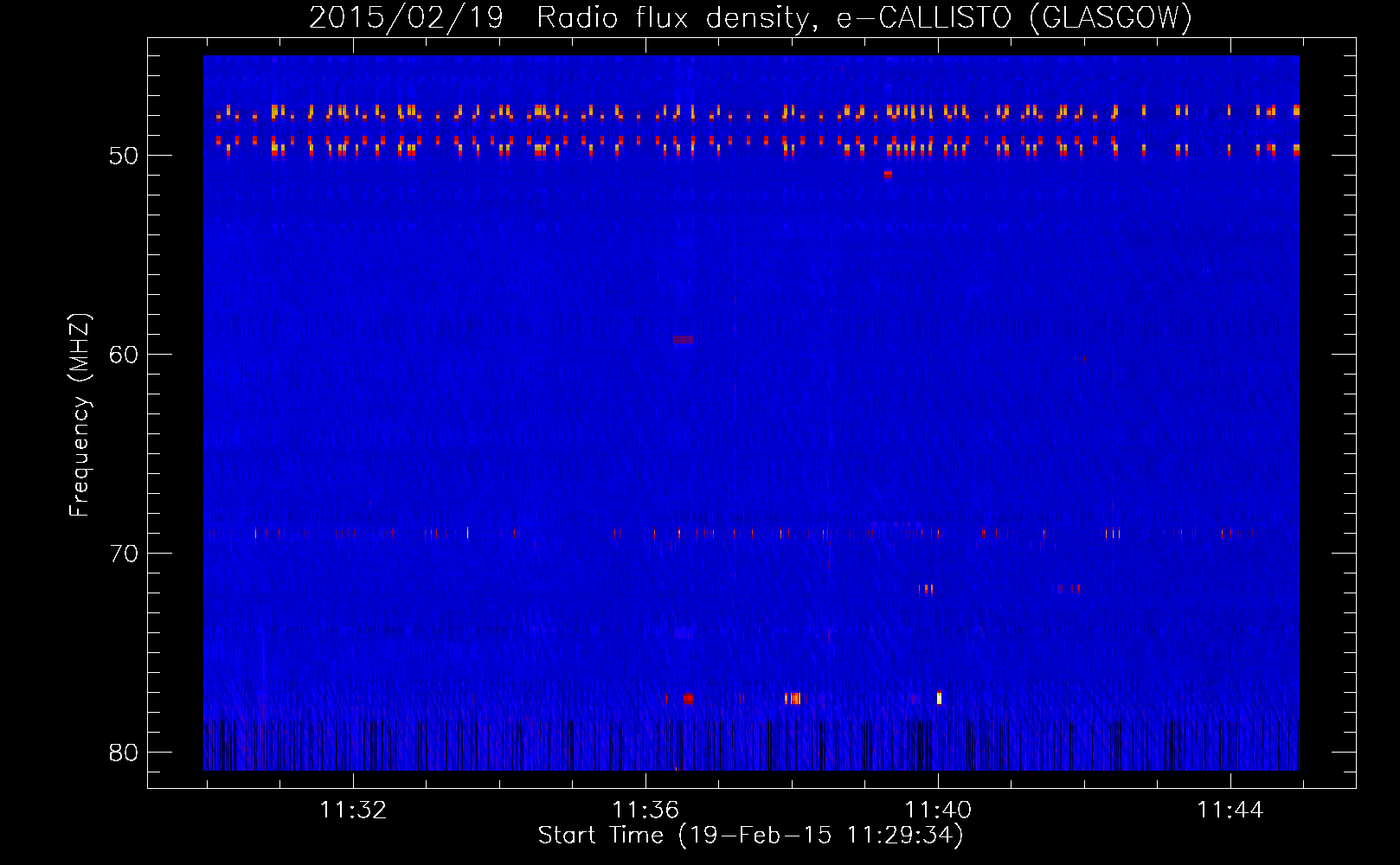Click the isolated red spot at 51 MHz
The width and height of the screenshot is (1400, 865).
pos(888,174)
